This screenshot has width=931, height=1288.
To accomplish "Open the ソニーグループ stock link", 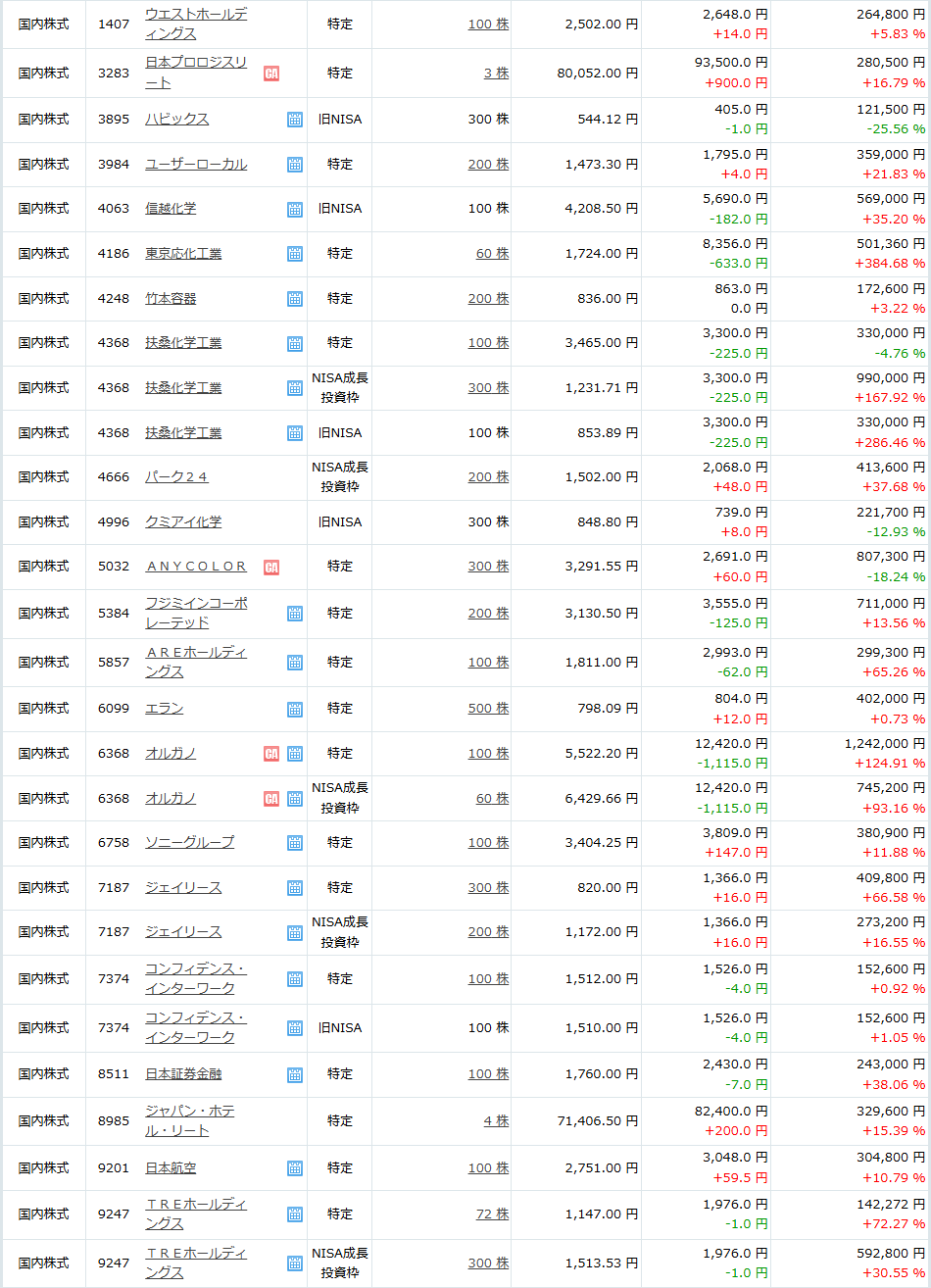I will point(190,842).
